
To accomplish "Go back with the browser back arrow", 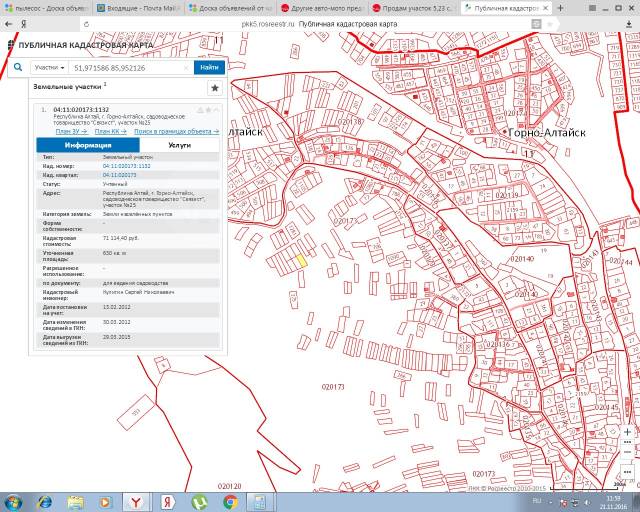I will point(8,24).
